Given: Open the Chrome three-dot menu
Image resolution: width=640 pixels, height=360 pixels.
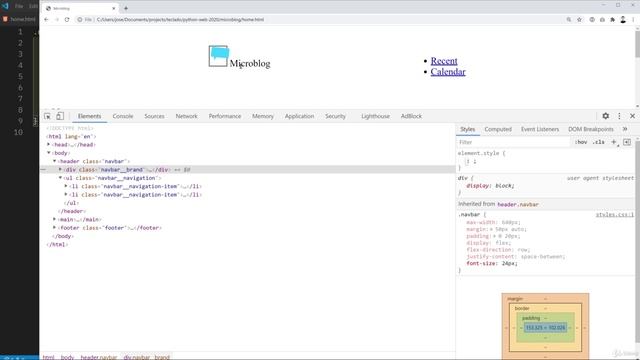Looking at the screenshot, I should pyautogui.click(x=633, y=20).
